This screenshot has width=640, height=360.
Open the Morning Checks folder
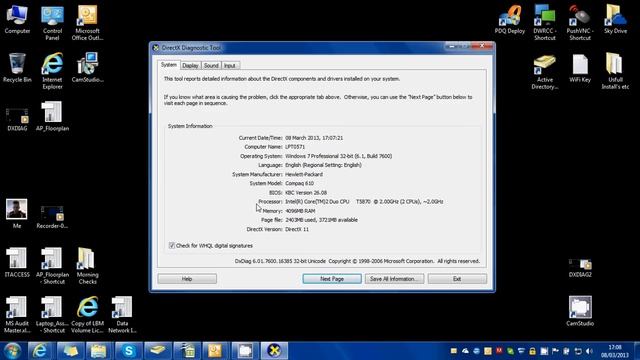tap(87, 266)
